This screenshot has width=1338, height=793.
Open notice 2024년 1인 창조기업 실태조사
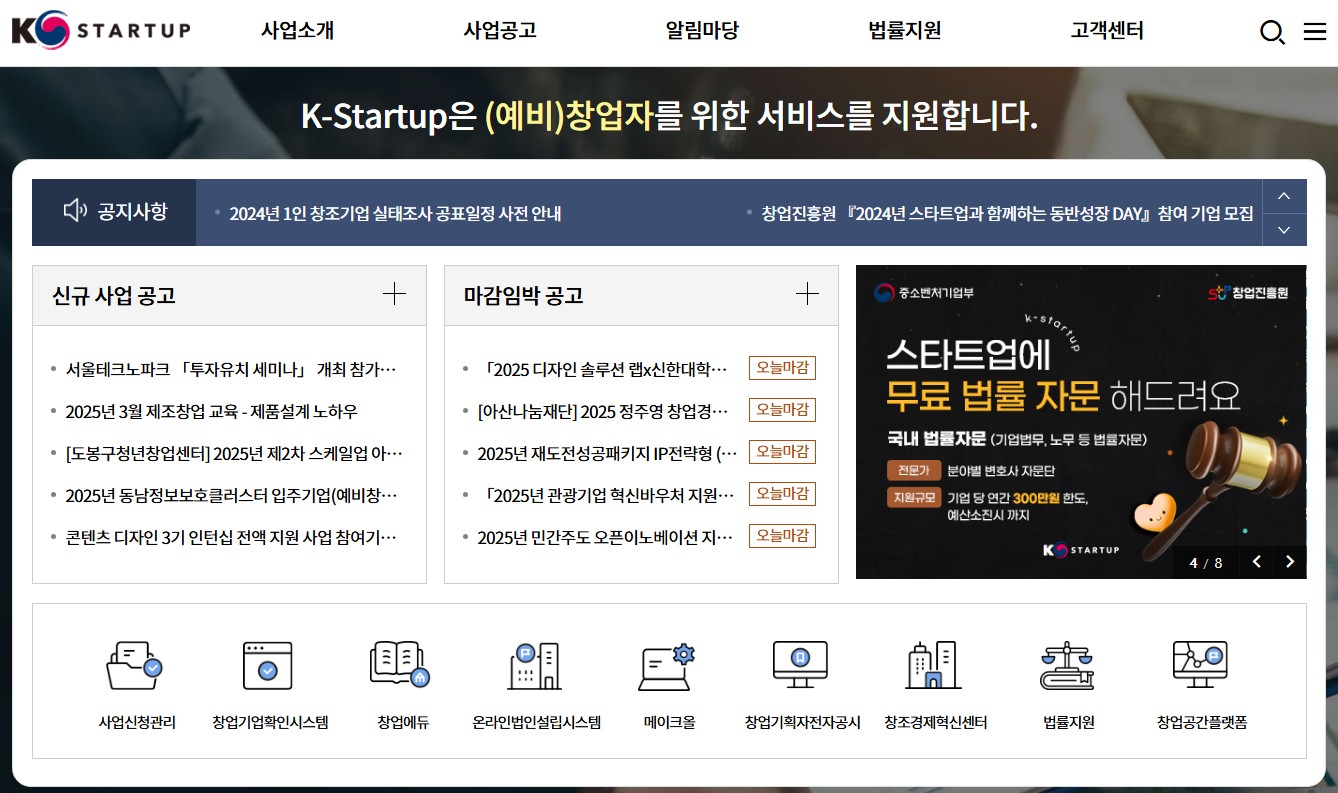(x=396, y=213)
